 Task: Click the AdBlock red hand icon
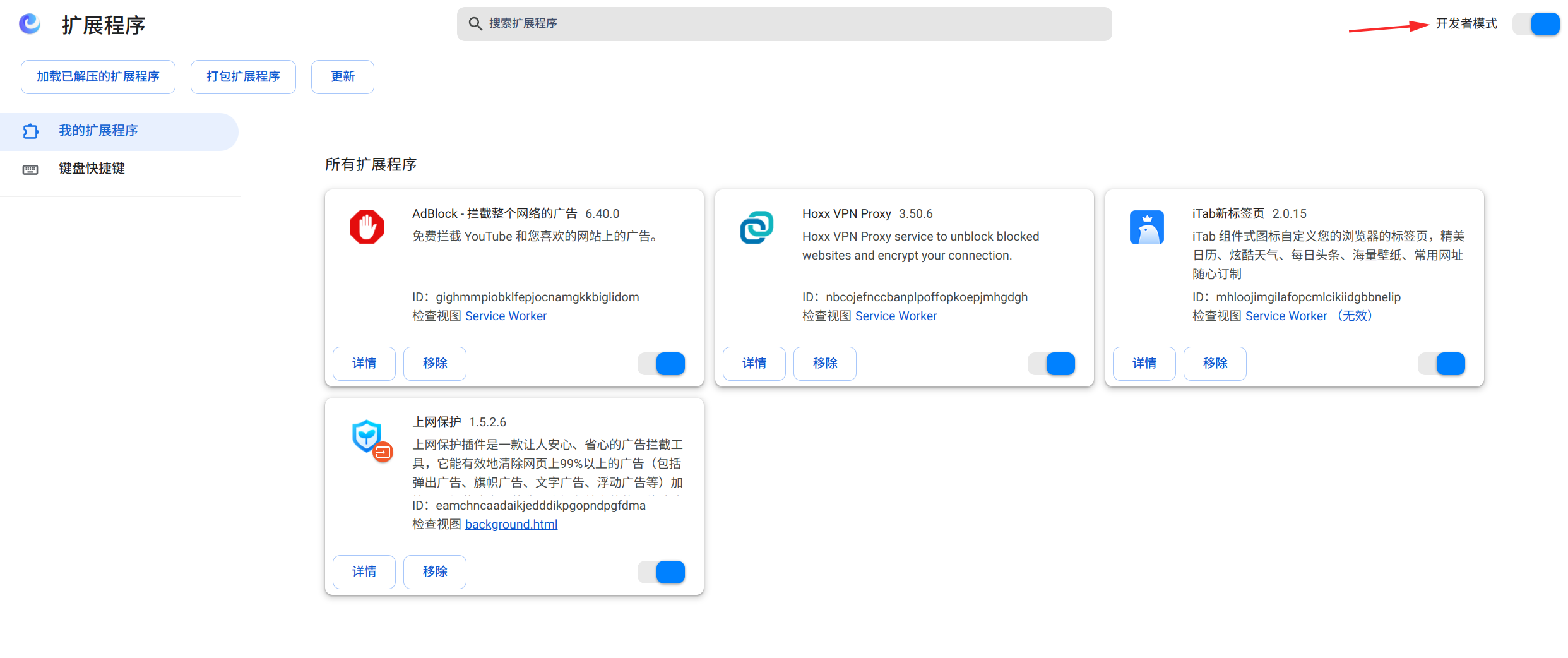tap(367, 227)
